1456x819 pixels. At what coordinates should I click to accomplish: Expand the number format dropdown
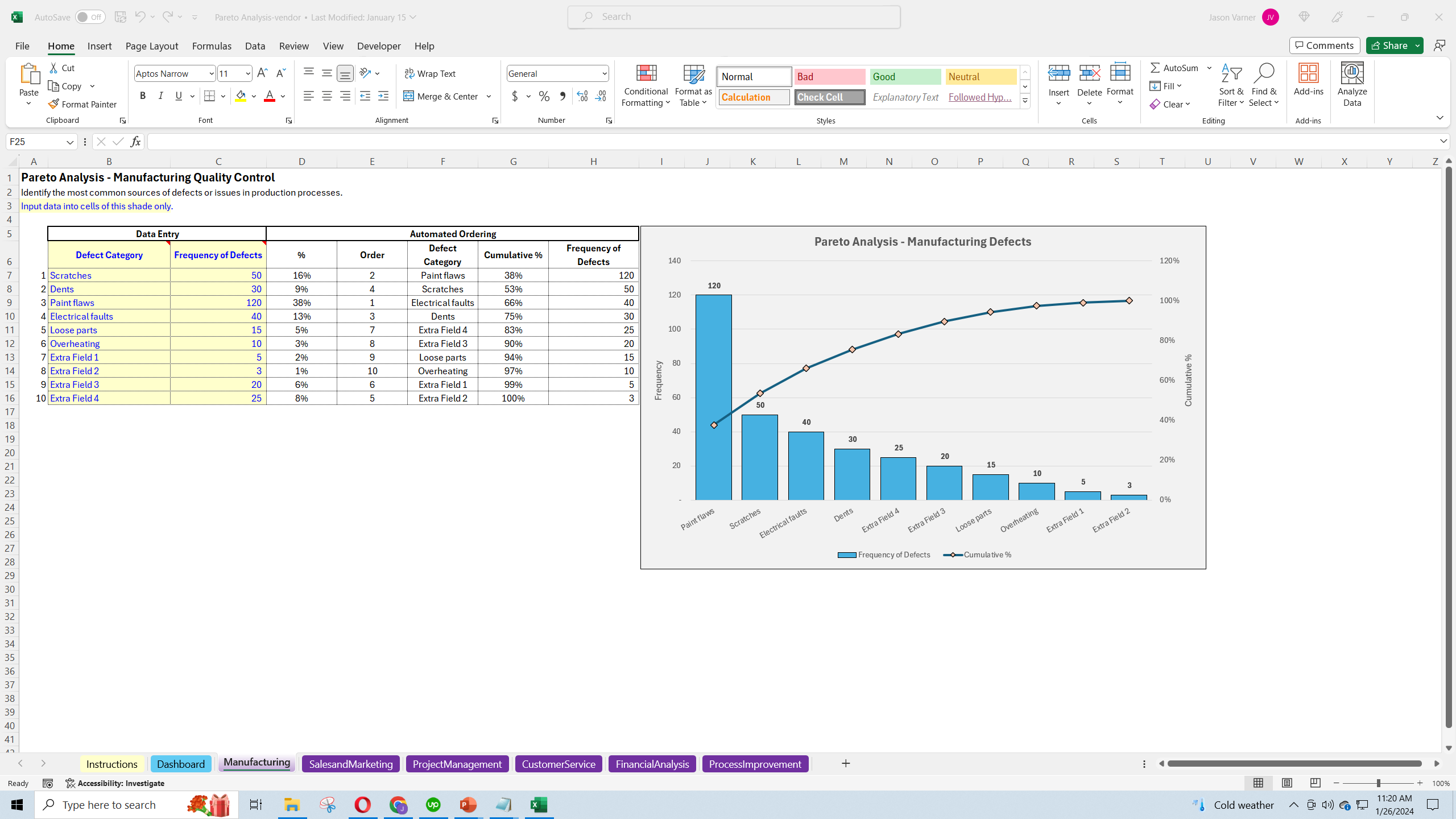[x=604, y=73]
